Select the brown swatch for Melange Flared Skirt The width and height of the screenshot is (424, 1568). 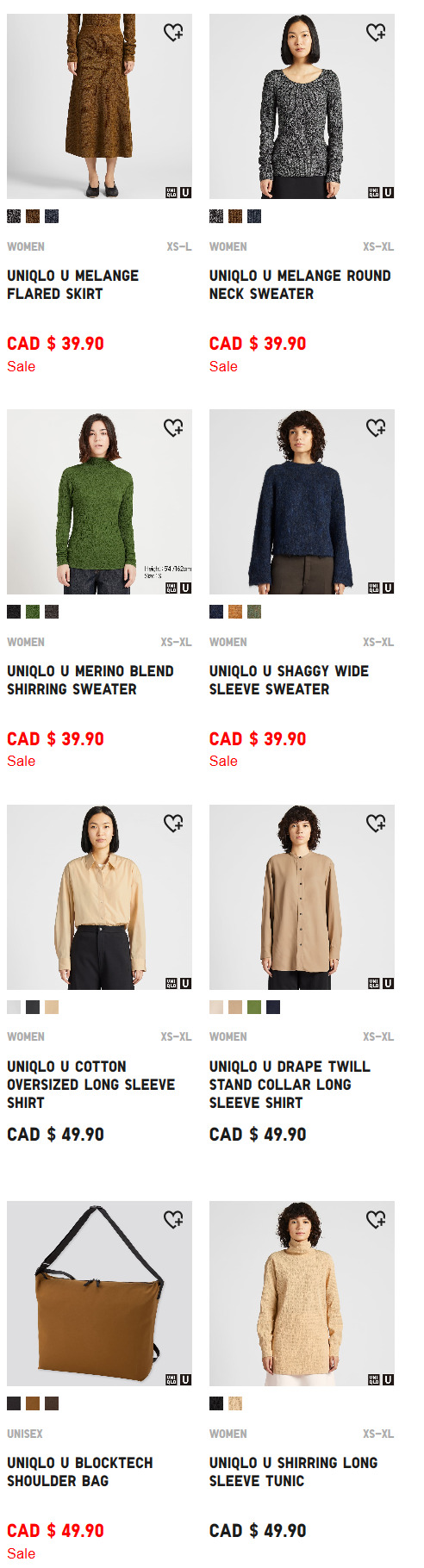[33, 216]
